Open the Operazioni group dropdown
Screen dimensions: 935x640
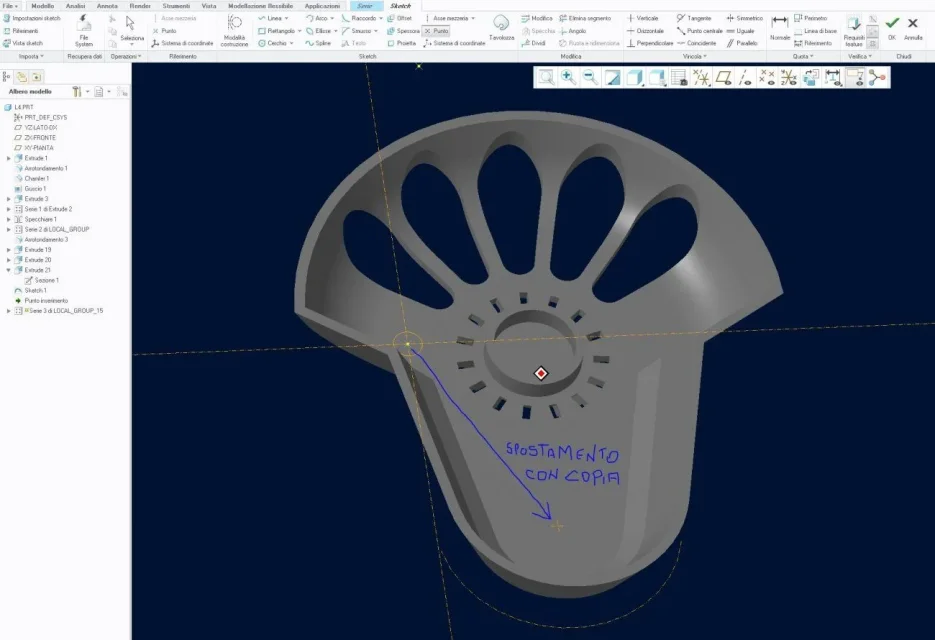click(126, 56)
